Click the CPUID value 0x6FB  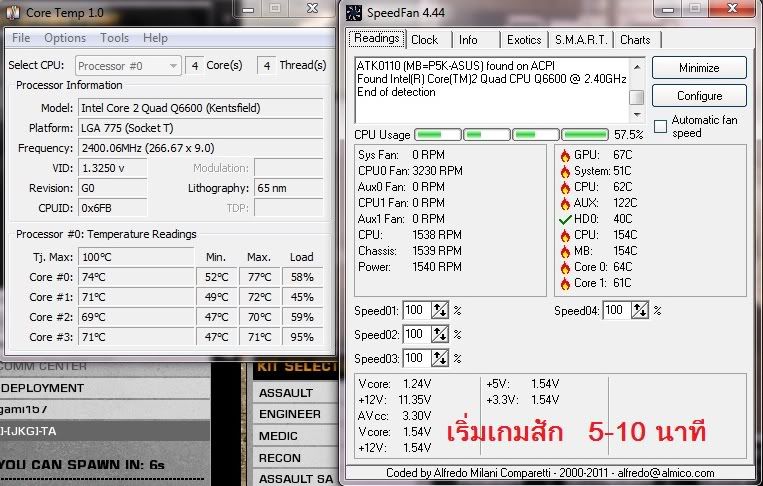(x=112, y=208)
